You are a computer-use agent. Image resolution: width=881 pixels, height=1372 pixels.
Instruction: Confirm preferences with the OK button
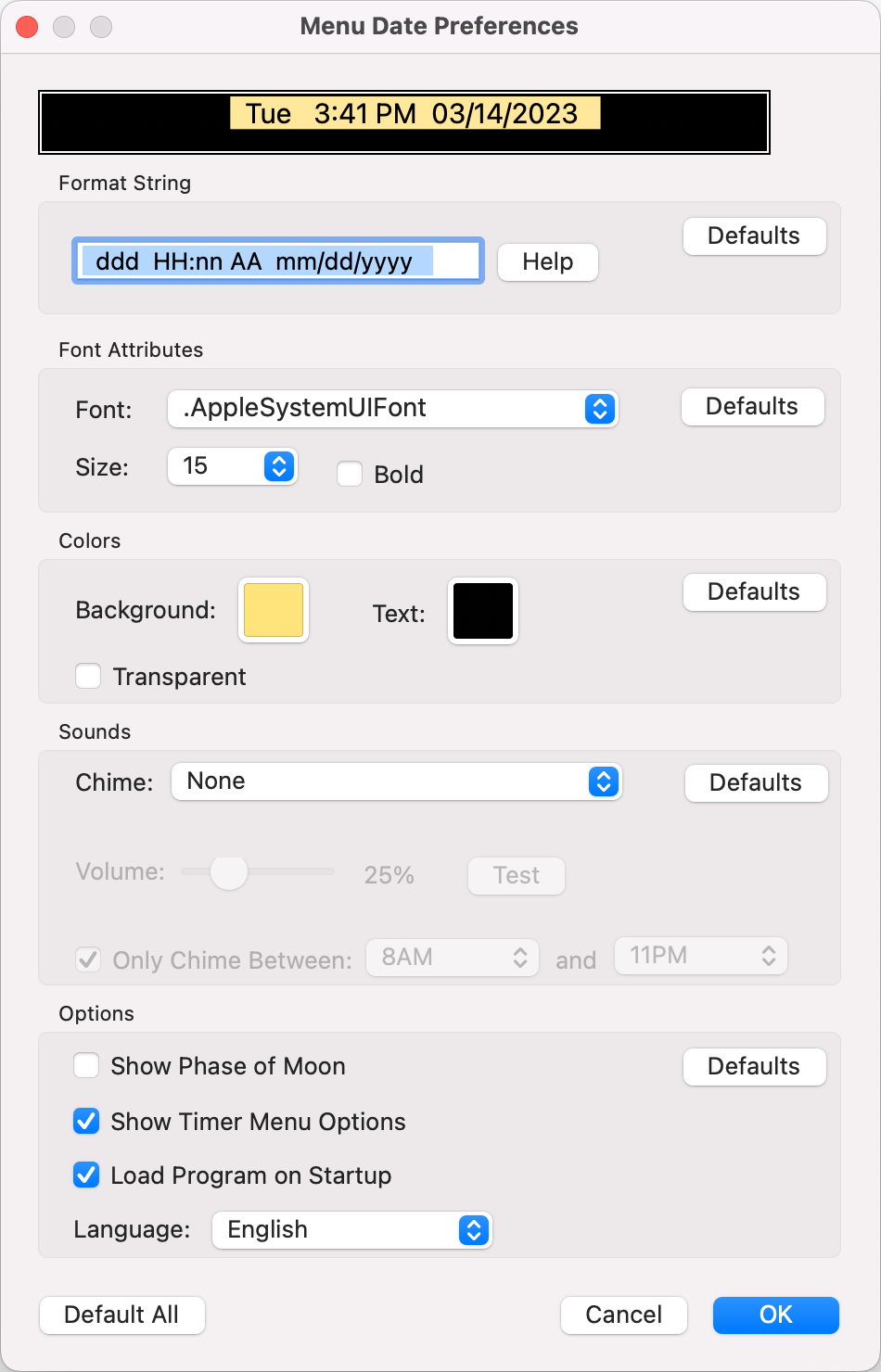click(776, 1315)
